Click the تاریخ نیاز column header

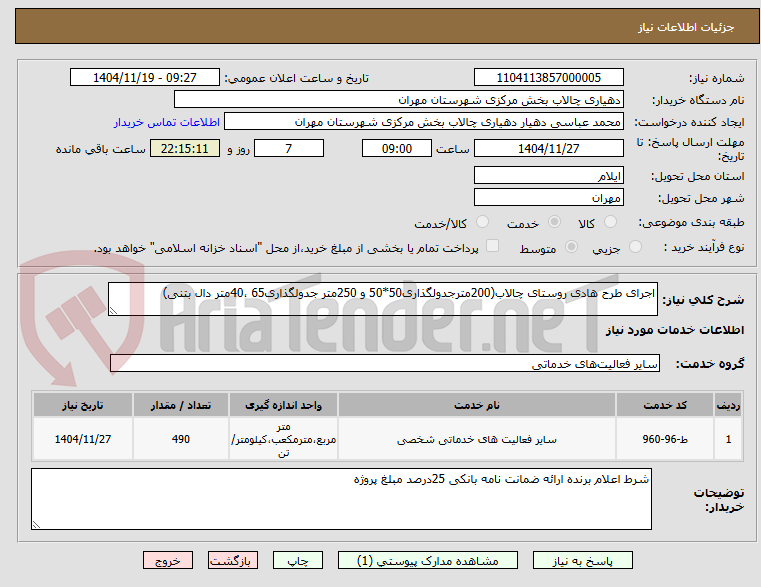pos(83,405)
